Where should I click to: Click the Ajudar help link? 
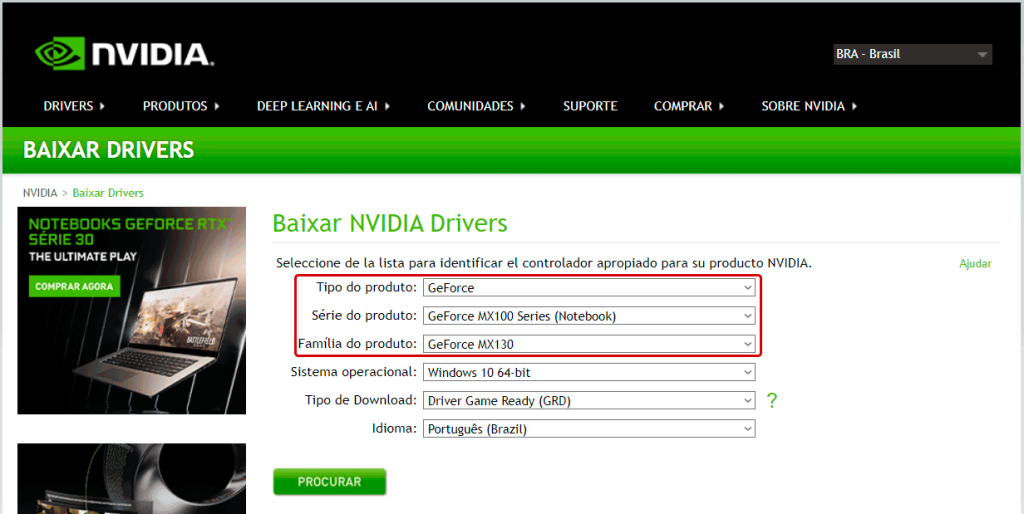tap(975, 264)
